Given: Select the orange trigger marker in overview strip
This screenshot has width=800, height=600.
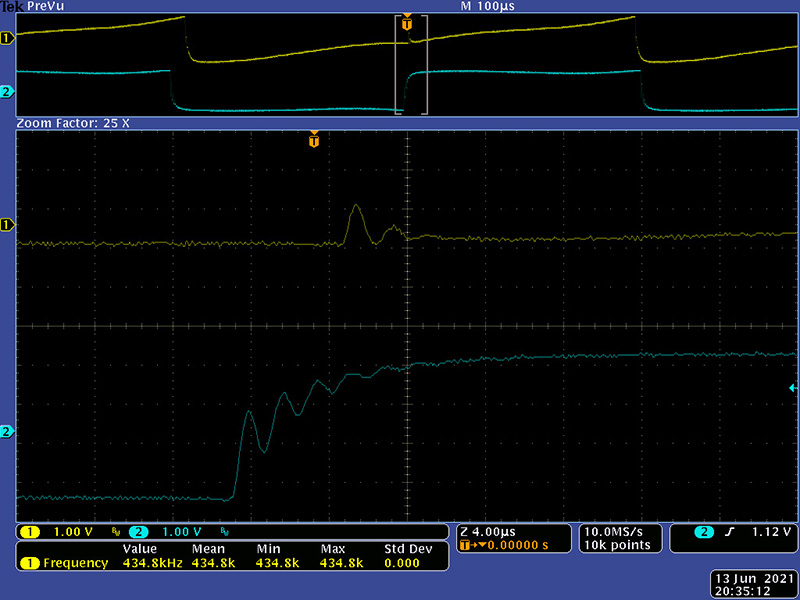Looking at the screenshot, I should 406,22.
